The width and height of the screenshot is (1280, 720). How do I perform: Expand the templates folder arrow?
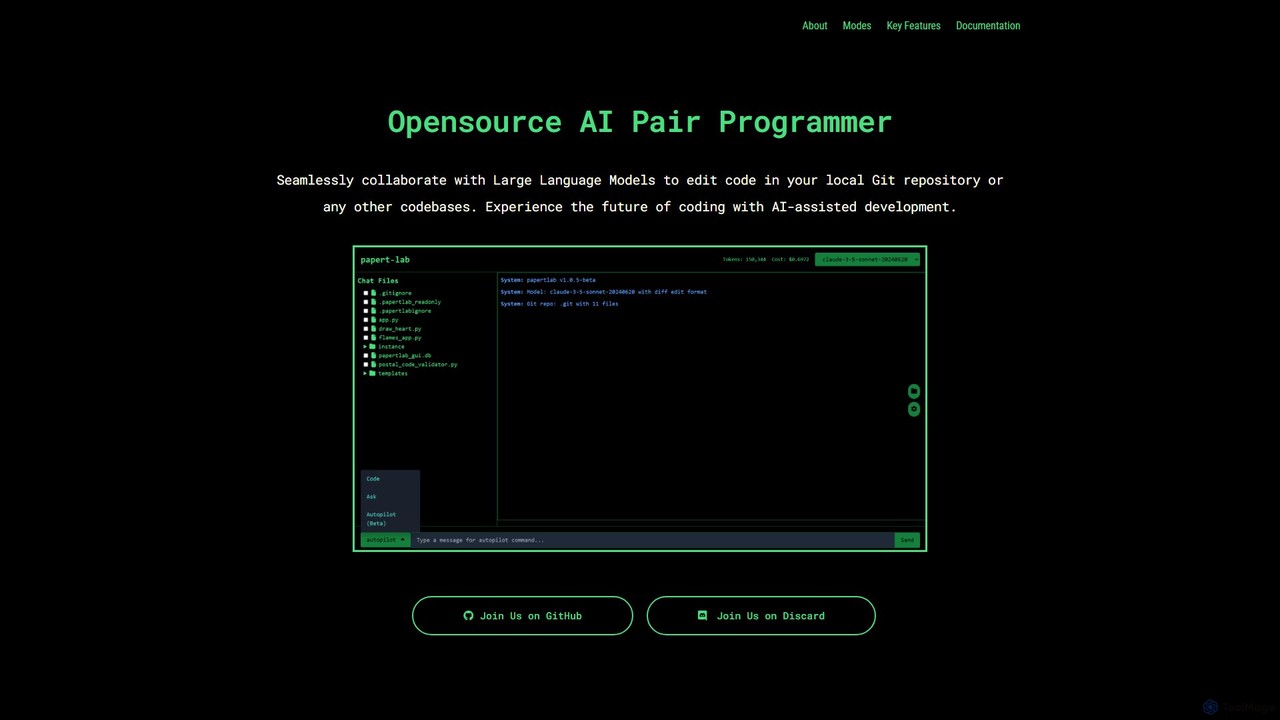365,374
